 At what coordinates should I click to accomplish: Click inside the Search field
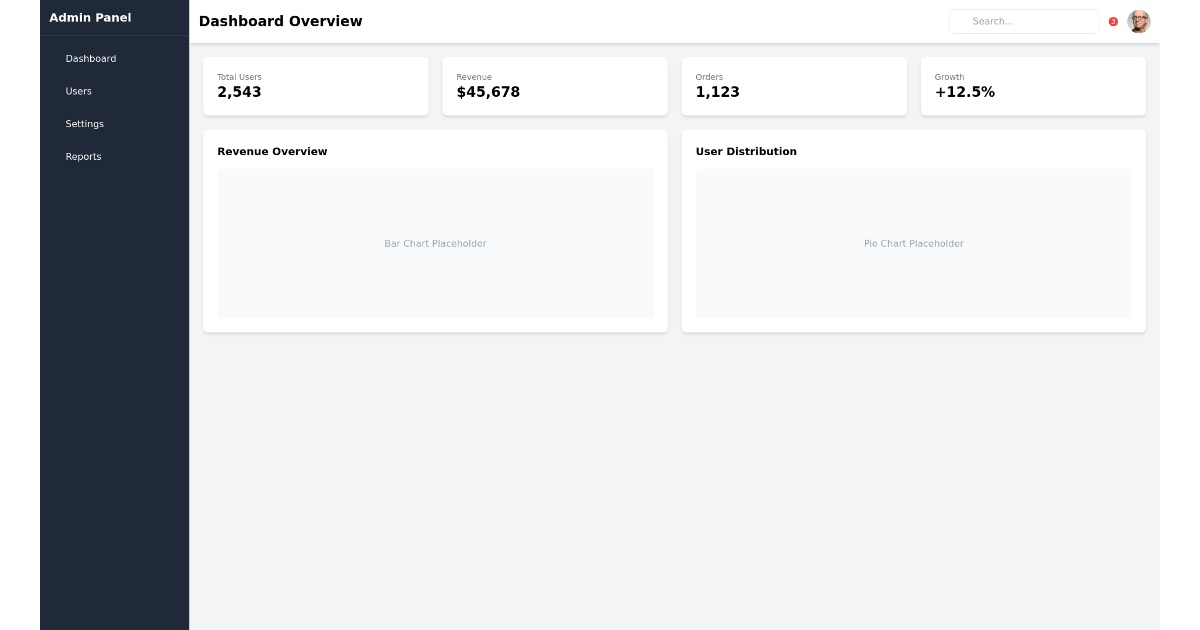(1023, 21)
